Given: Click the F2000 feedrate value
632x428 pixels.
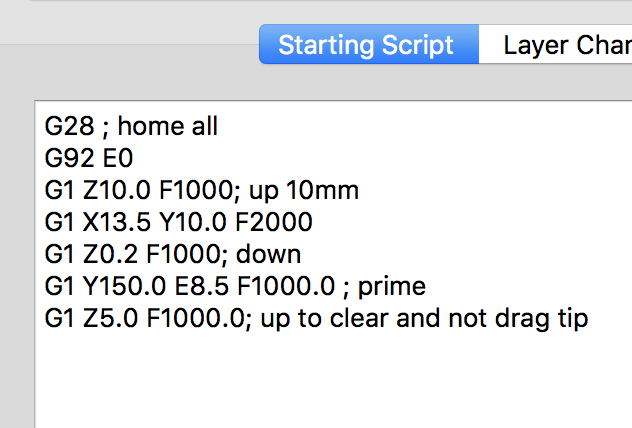Looking at the screenshot, I should (x=274, y=222).
